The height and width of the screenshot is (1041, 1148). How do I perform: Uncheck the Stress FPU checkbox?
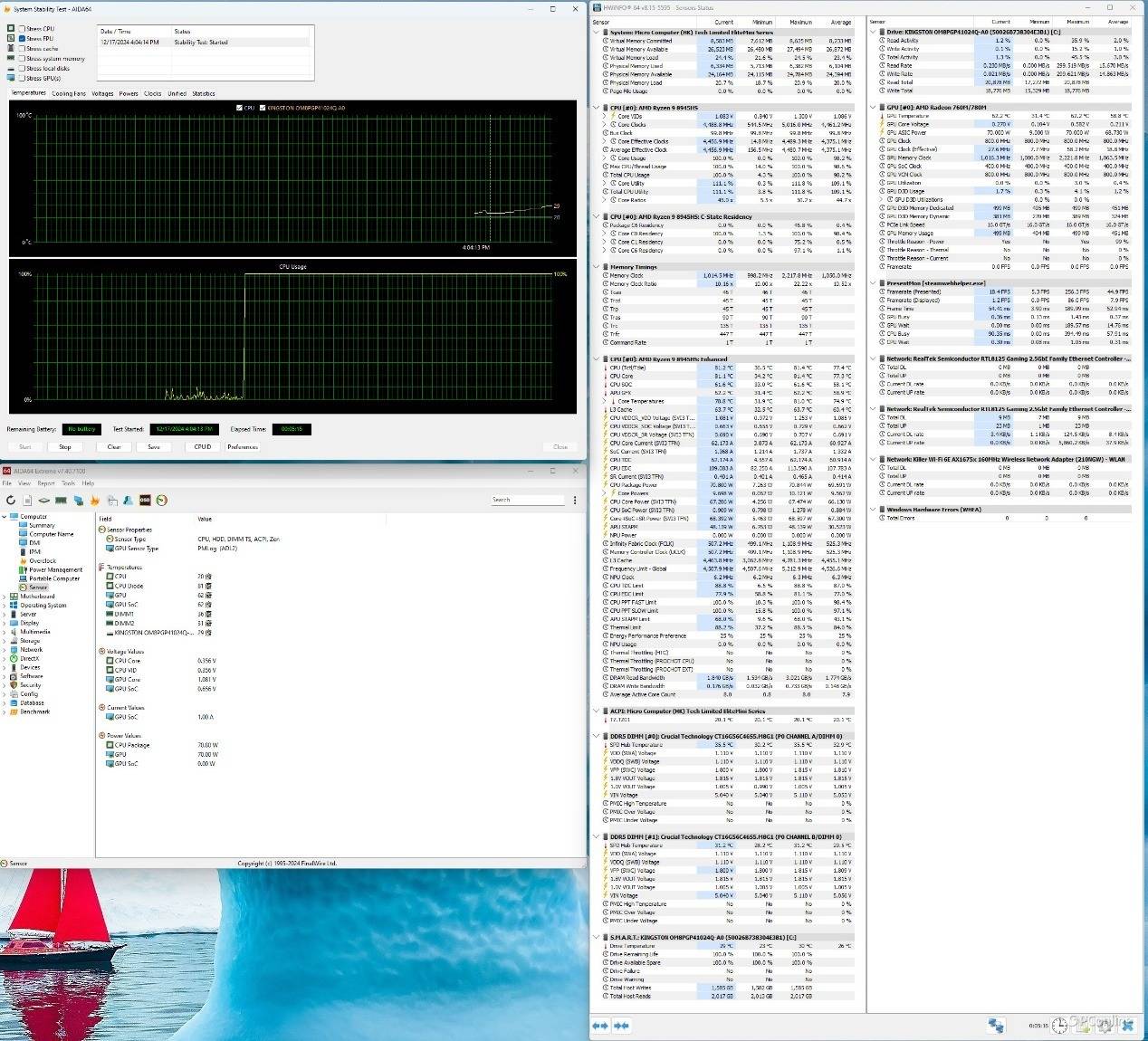[22, 39]
